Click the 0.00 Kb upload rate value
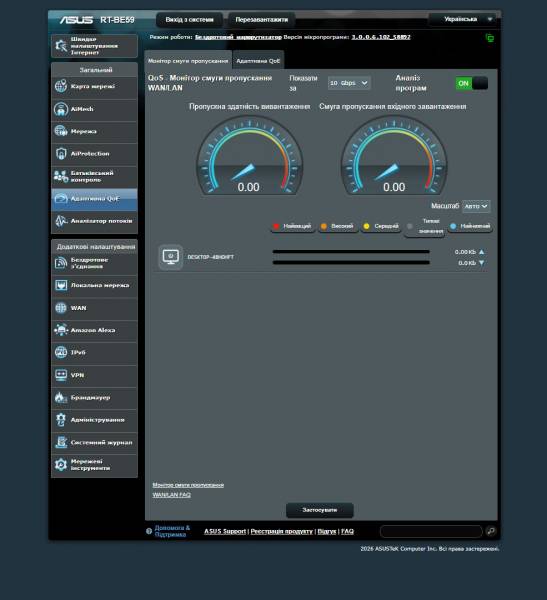 click(465, 252)
